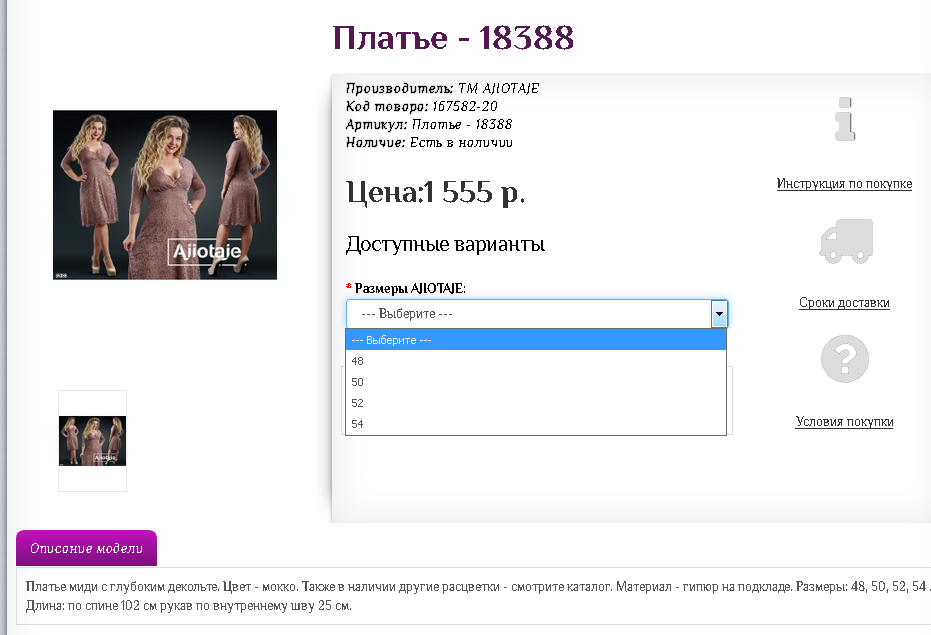Choose size 52 from the list
The width and height of the screenshot is (931, 635).
tap(536, 403)
